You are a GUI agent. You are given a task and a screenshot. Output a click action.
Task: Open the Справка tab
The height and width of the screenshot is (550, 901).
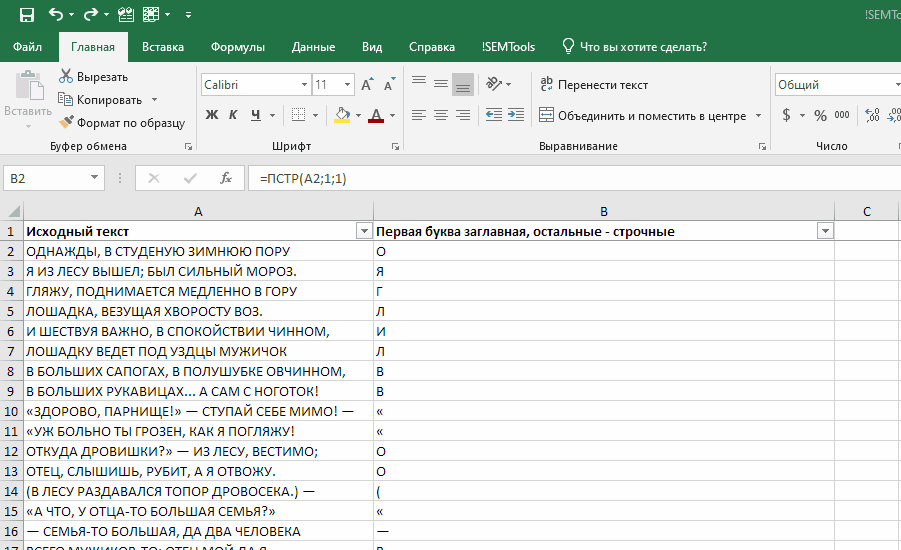tap(432, 47)
